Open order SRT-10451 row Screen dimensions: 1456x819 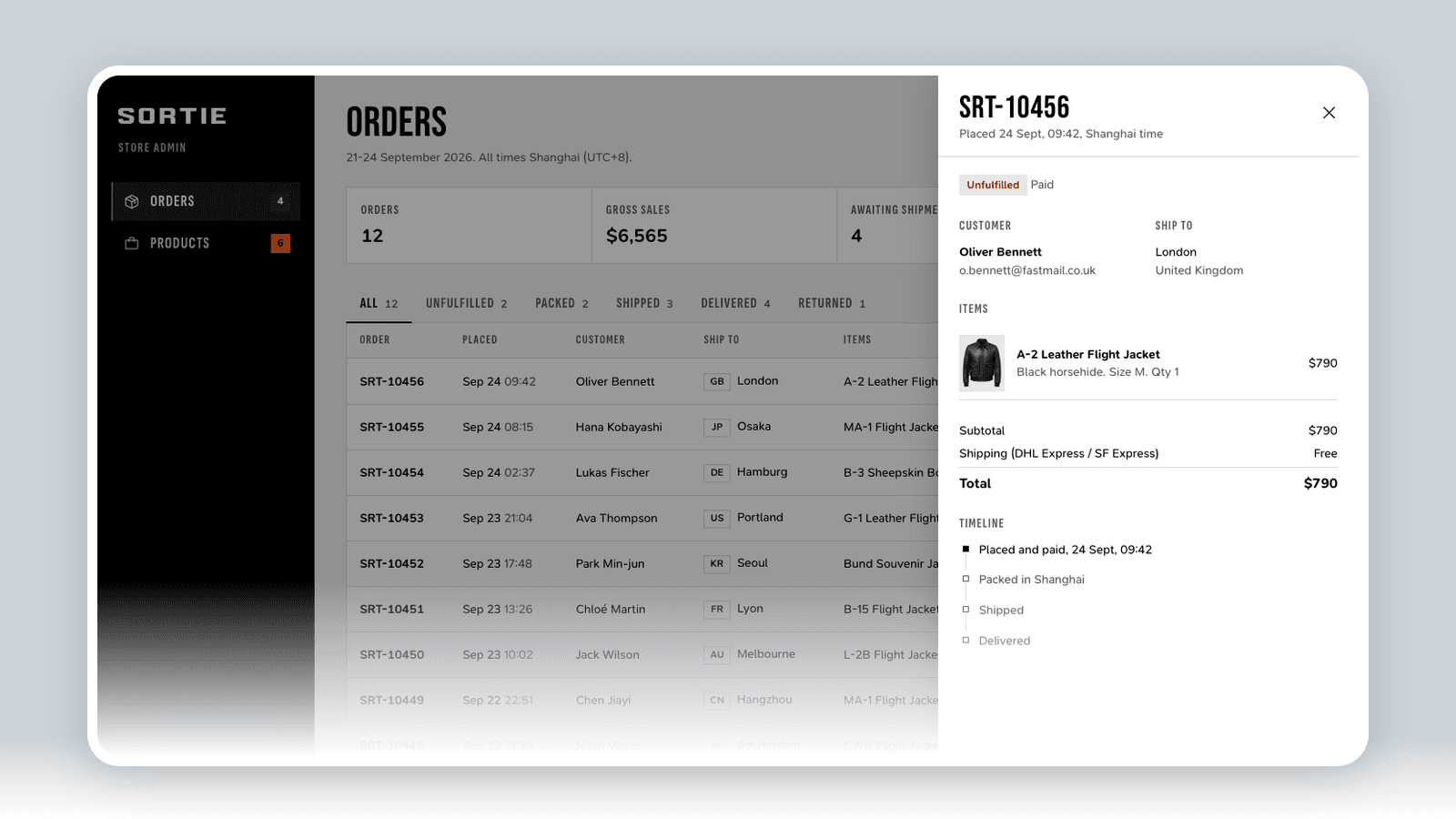(642, 609)
